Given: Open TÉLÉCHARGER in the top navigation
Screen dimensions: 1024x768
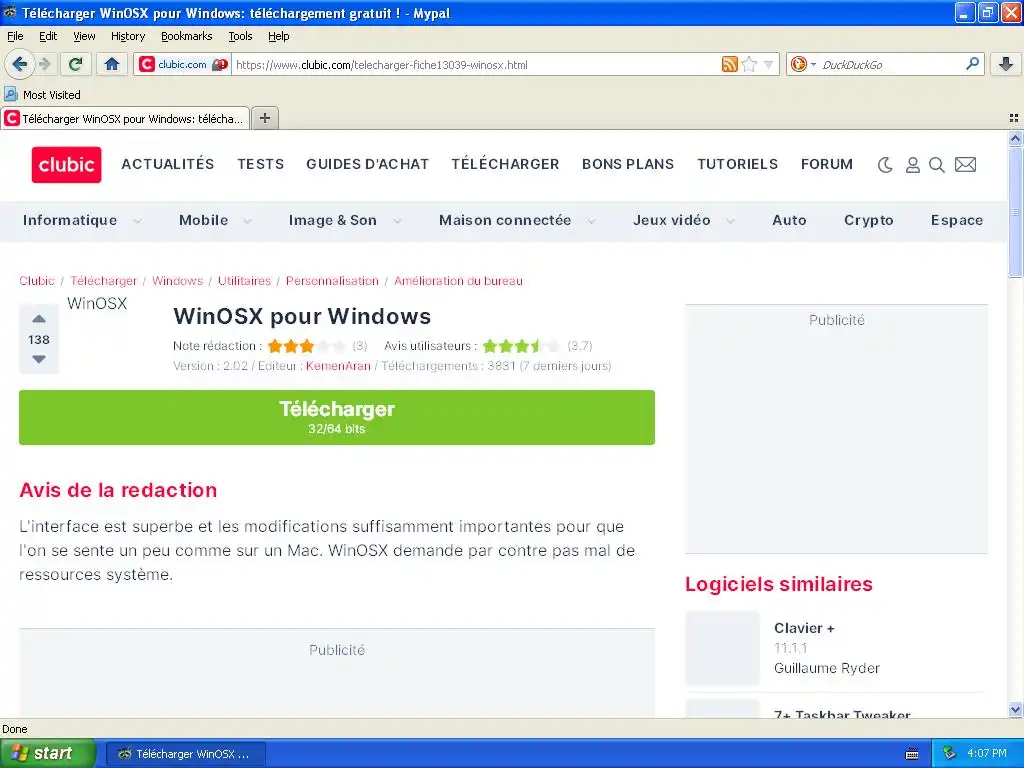Looking at the screenshot, I should pos(505,164).
